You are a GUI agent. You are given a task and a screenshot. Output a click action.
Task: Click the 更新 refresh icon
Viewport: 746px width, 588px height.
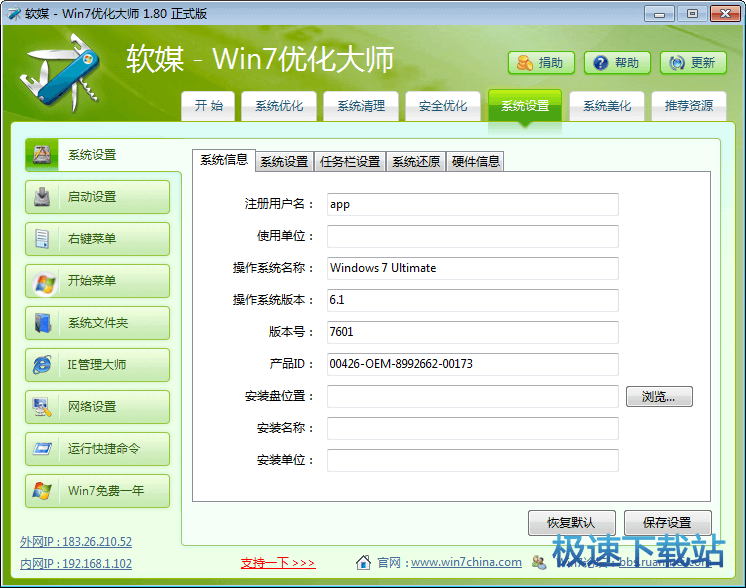click(x=677, y=63)
